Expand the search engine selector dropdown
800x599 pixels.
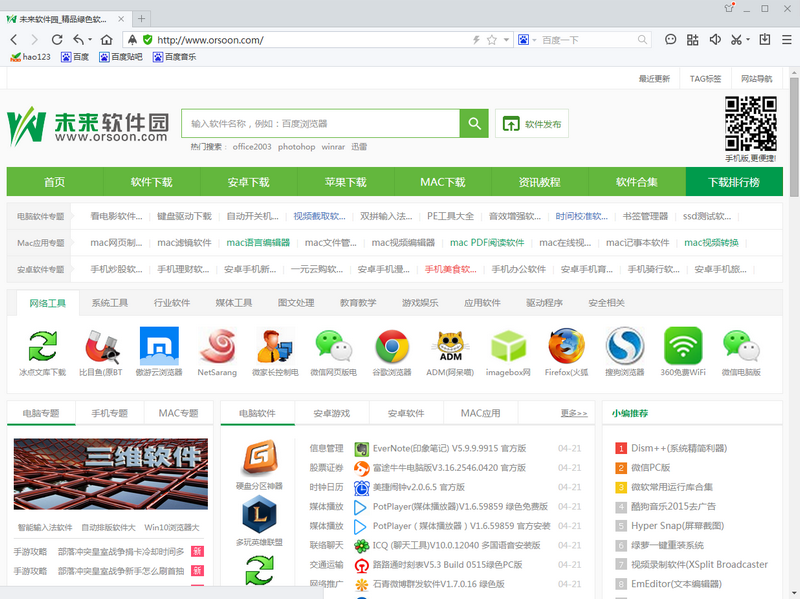(534, 40)
